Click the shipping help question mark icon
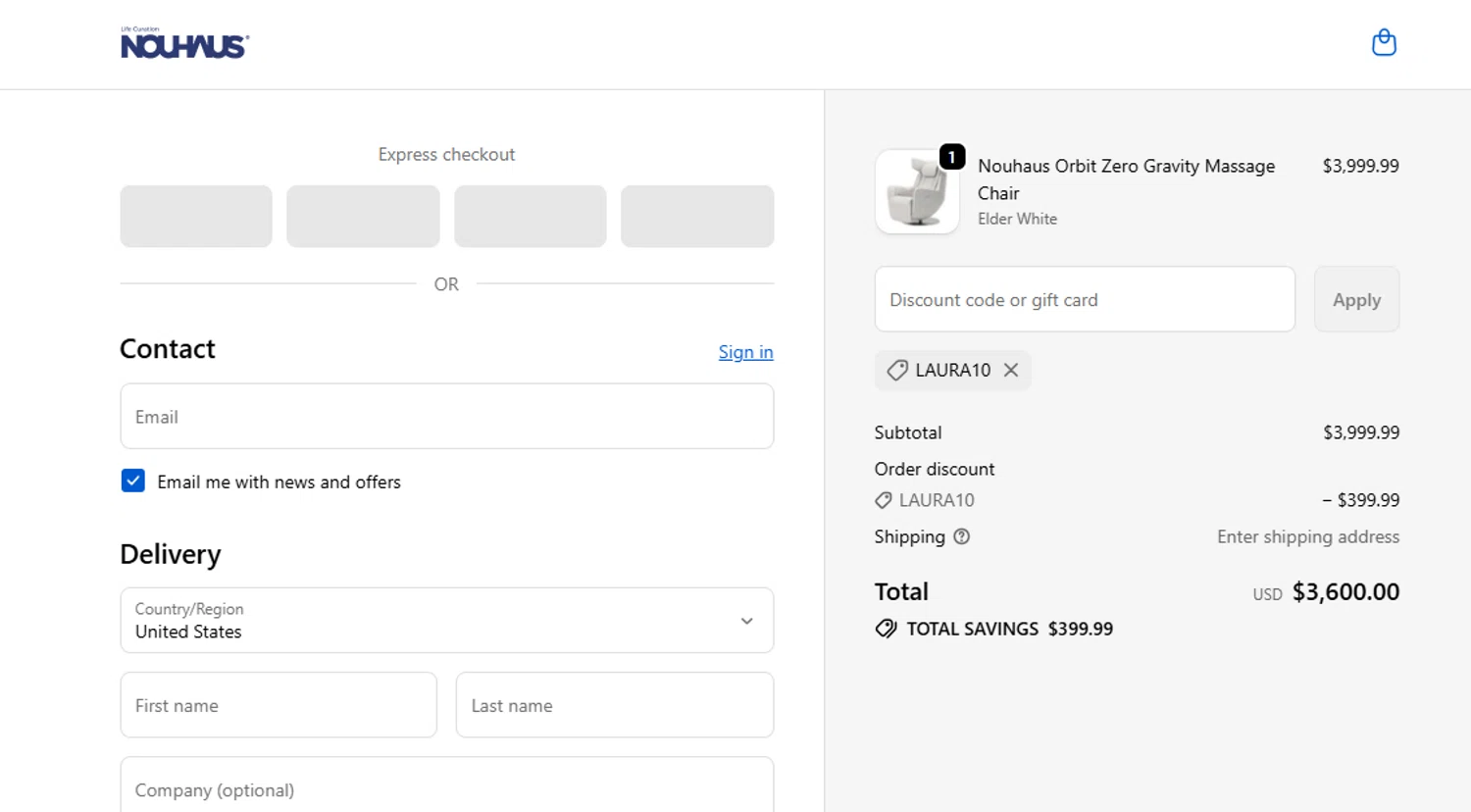The image size is (1471, 812). (961, 536)
